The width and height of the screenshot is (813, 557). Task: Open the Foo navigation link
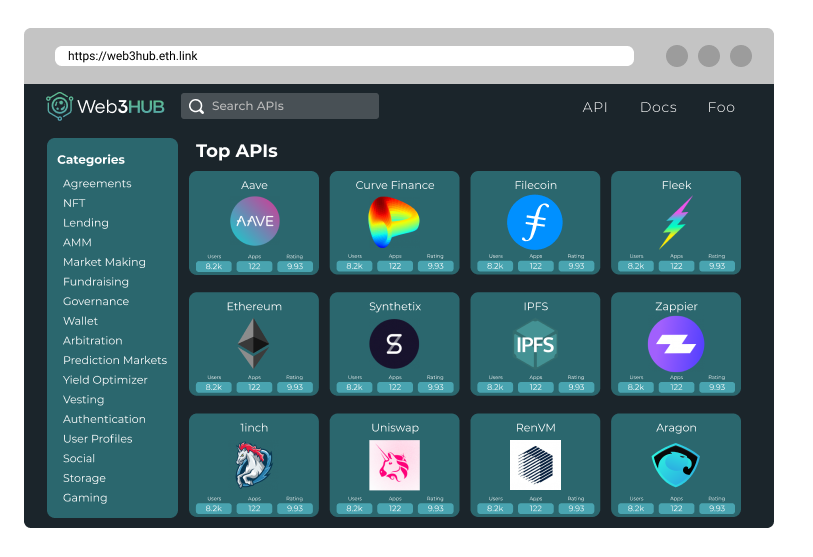click(721, 107)
